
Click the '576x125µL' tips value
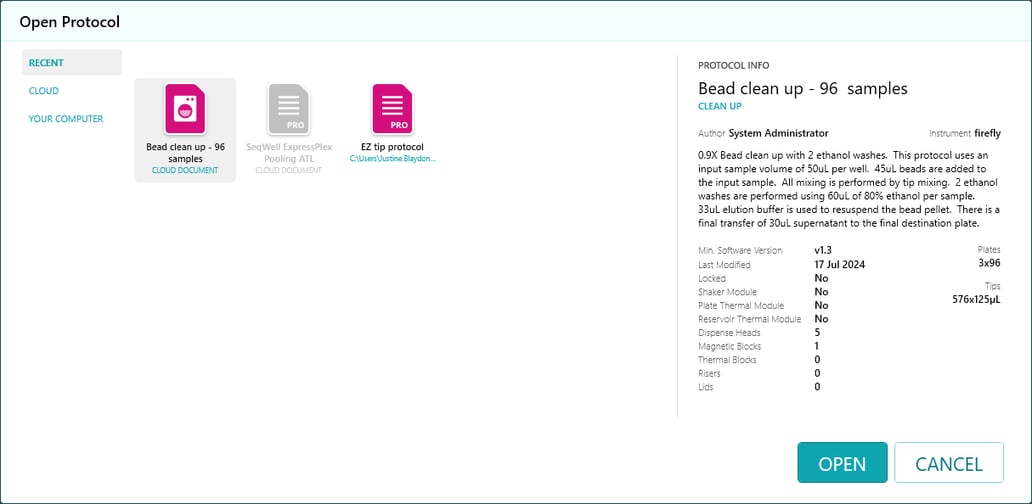coord(976,299)
